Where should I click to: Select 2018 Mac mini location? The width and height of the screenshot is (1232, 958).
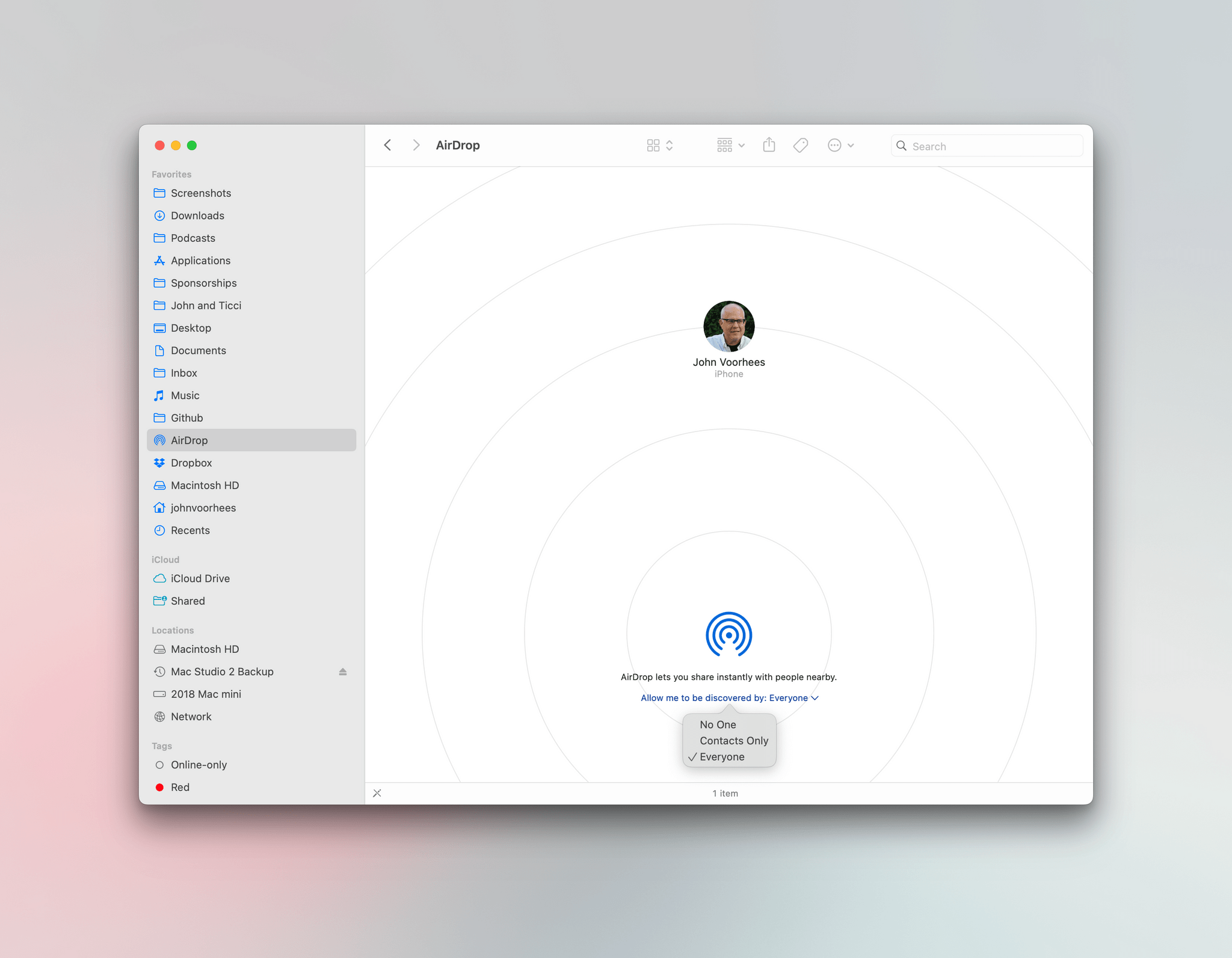pyautogui.click(x=251, y=694)
